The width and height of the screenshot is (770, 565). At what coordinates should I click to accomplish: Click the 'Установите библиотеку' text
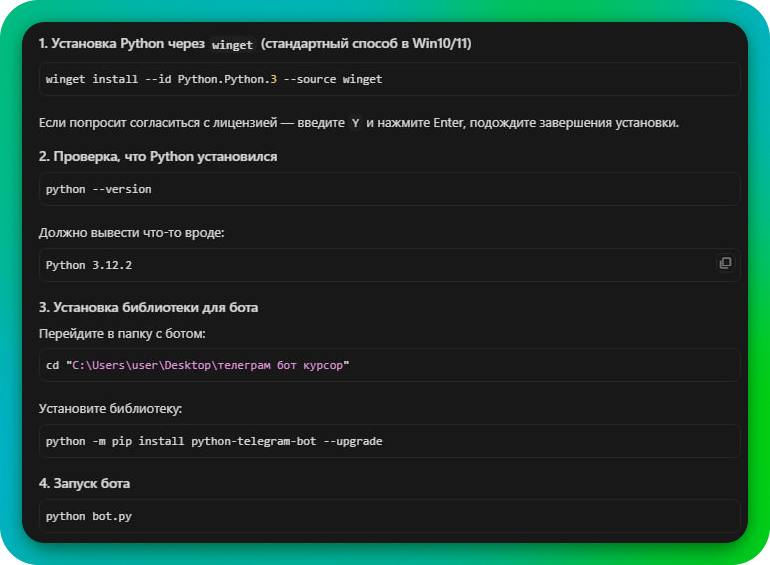point(110,408)
